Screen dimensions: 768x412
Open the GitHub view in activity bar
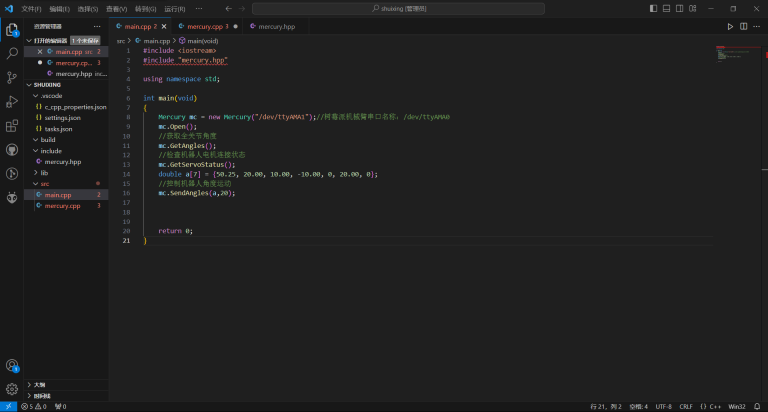(12, 150)
